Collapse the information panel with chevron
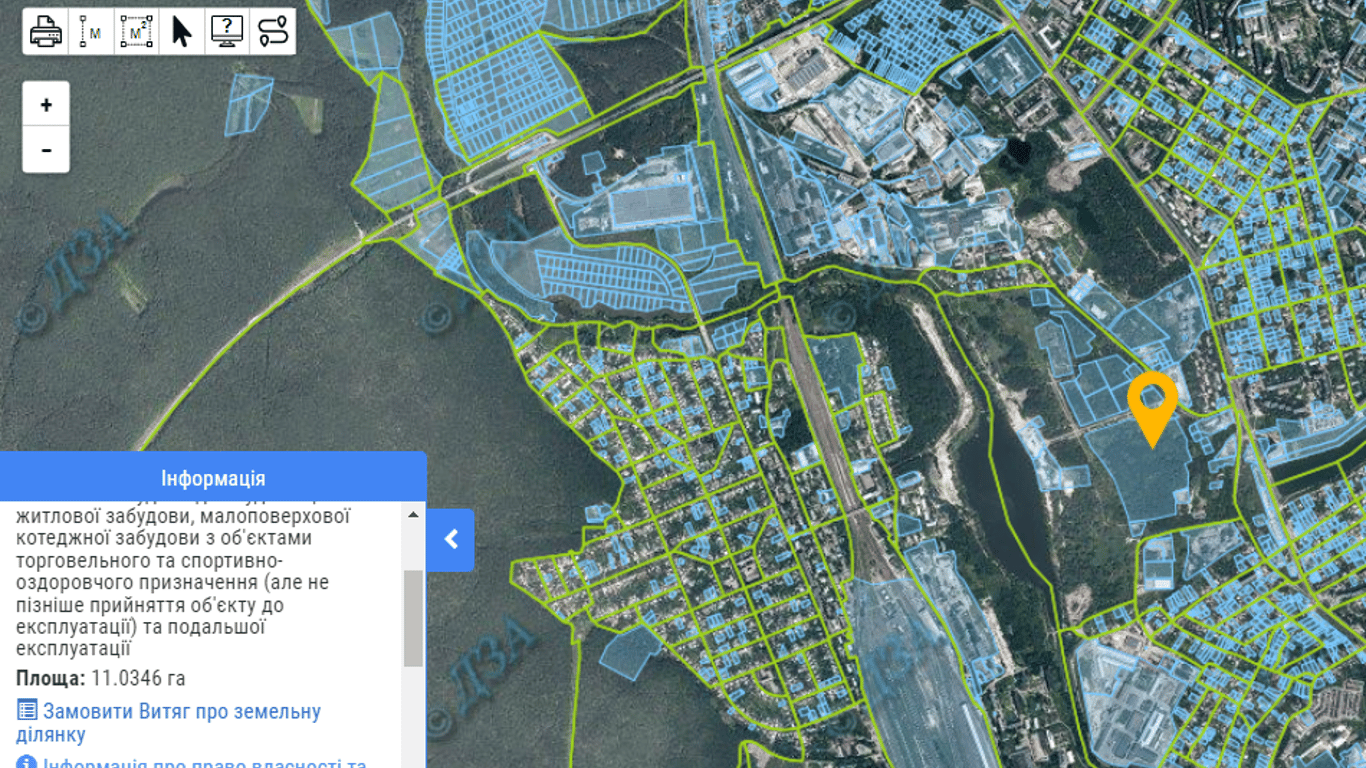 (450, 540)
